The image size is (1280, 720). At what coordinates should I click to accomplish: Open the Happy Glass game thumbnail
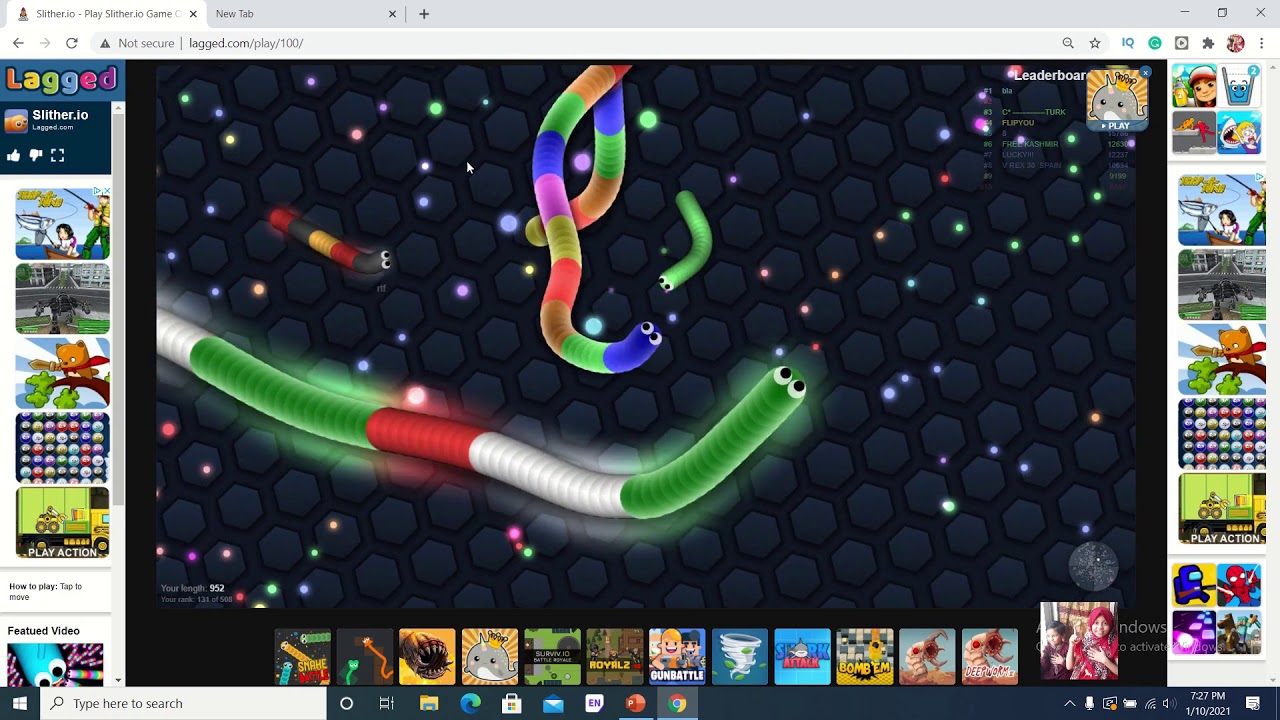coord(1240,87)
